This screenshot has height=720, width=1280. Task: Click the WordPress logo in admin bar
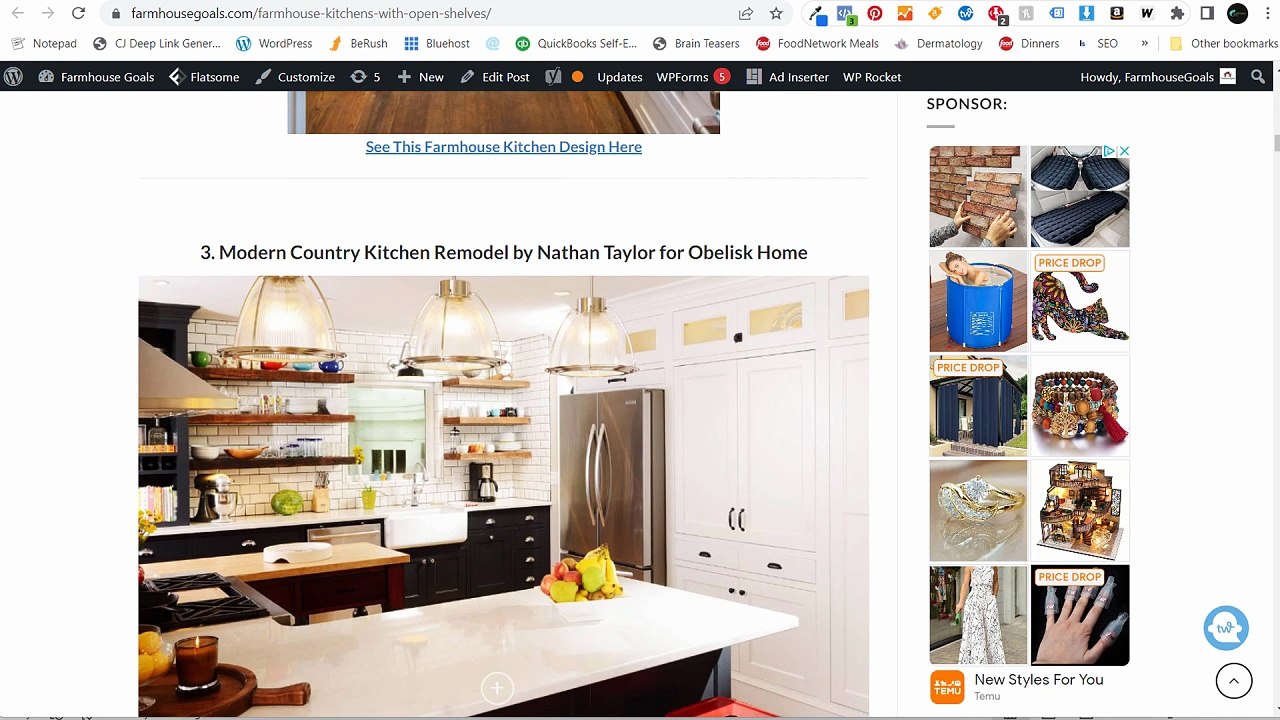[x=13, y=77]
